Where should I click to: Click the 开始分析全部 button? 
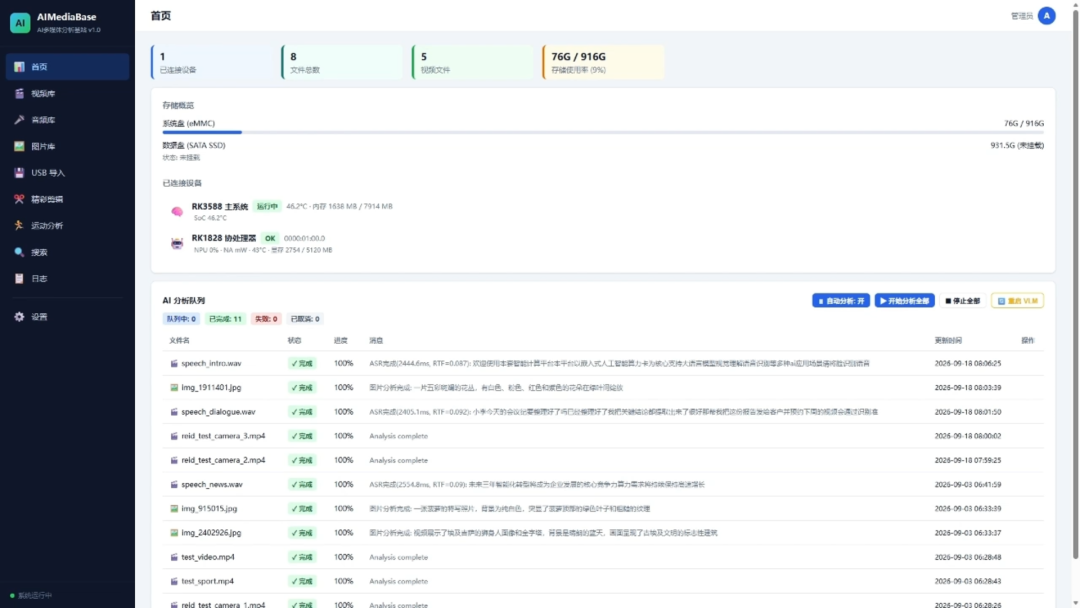pyautogui.click(x=904, y=301)
